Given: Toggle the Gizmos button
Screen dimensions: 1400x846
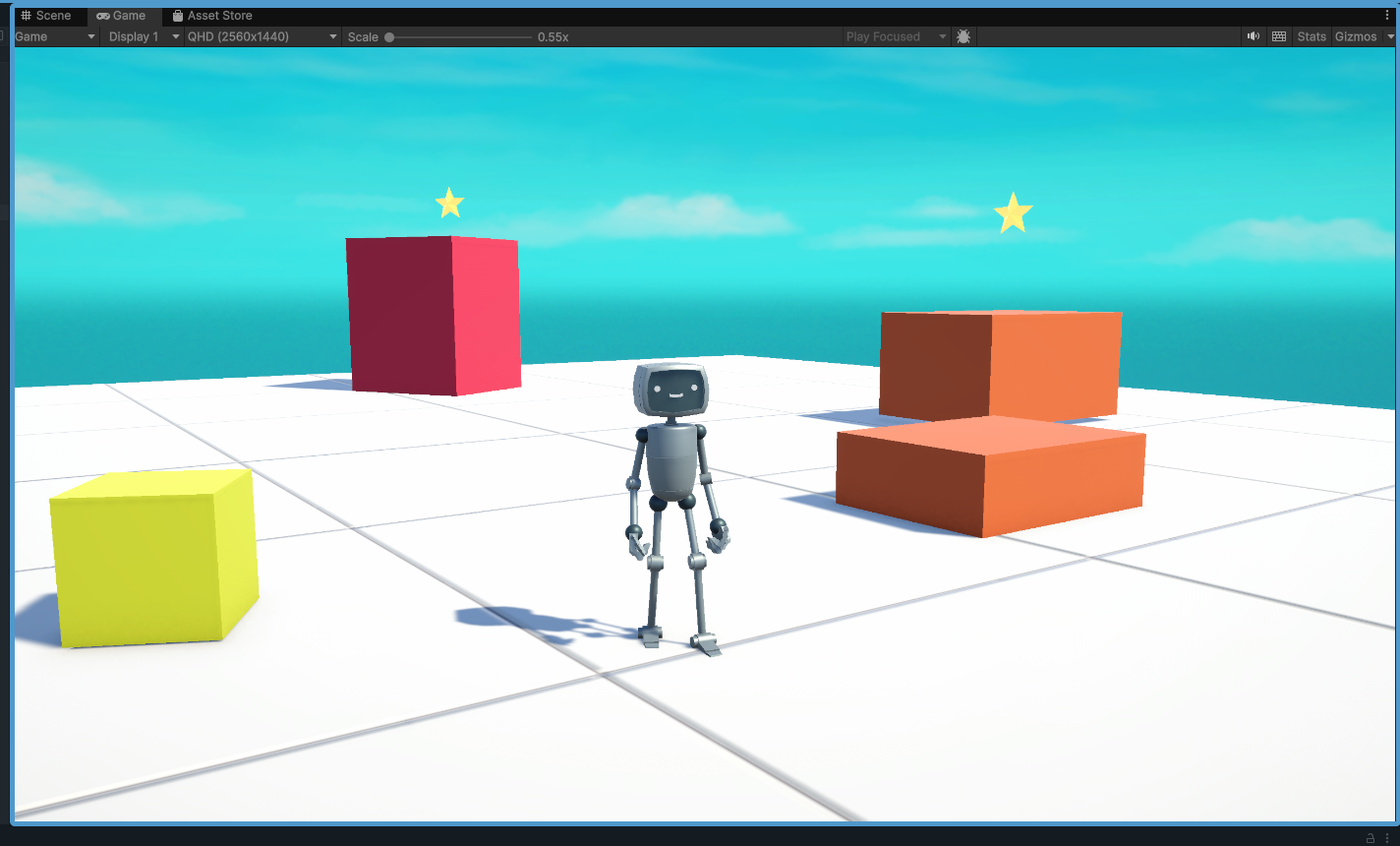Looking at the screenshot, I should [1356, 36].
